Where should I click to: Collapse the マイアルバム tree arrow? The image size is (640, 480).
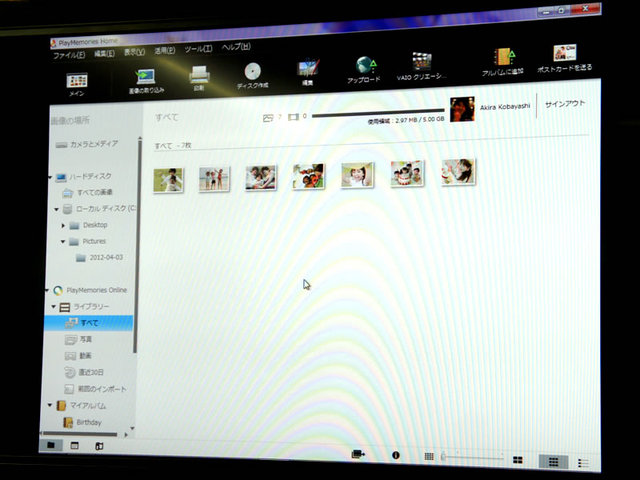click(50, 405)
